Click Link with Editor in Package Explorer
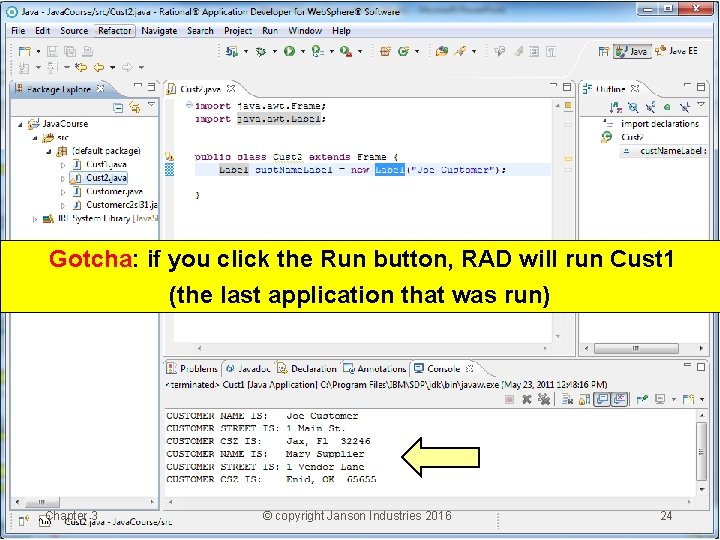This screenshot has width=720, height=540. pos(135,108)
